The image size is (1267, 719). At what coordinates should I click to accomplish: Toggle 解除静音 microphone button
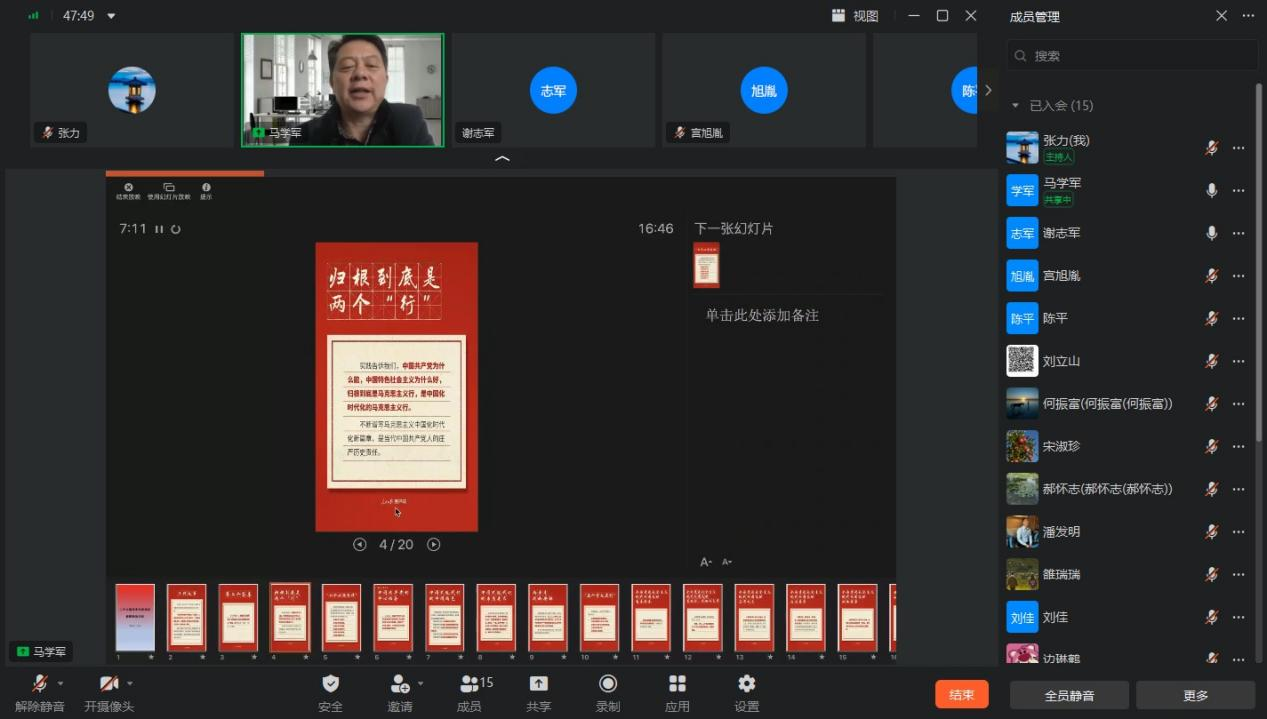pos(40,684)
